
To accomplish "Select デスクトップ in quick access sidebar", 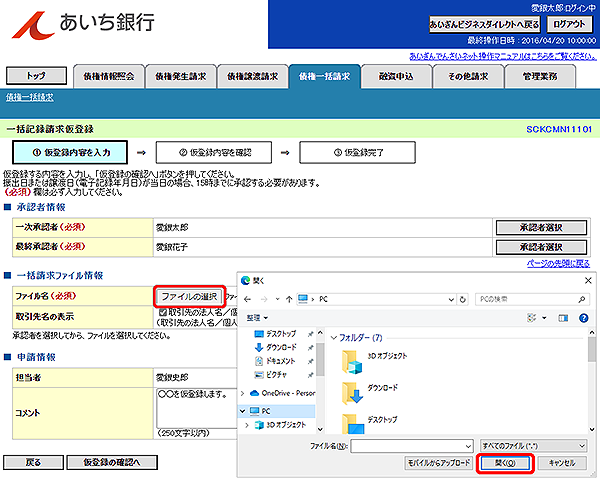I will point(280,334).
